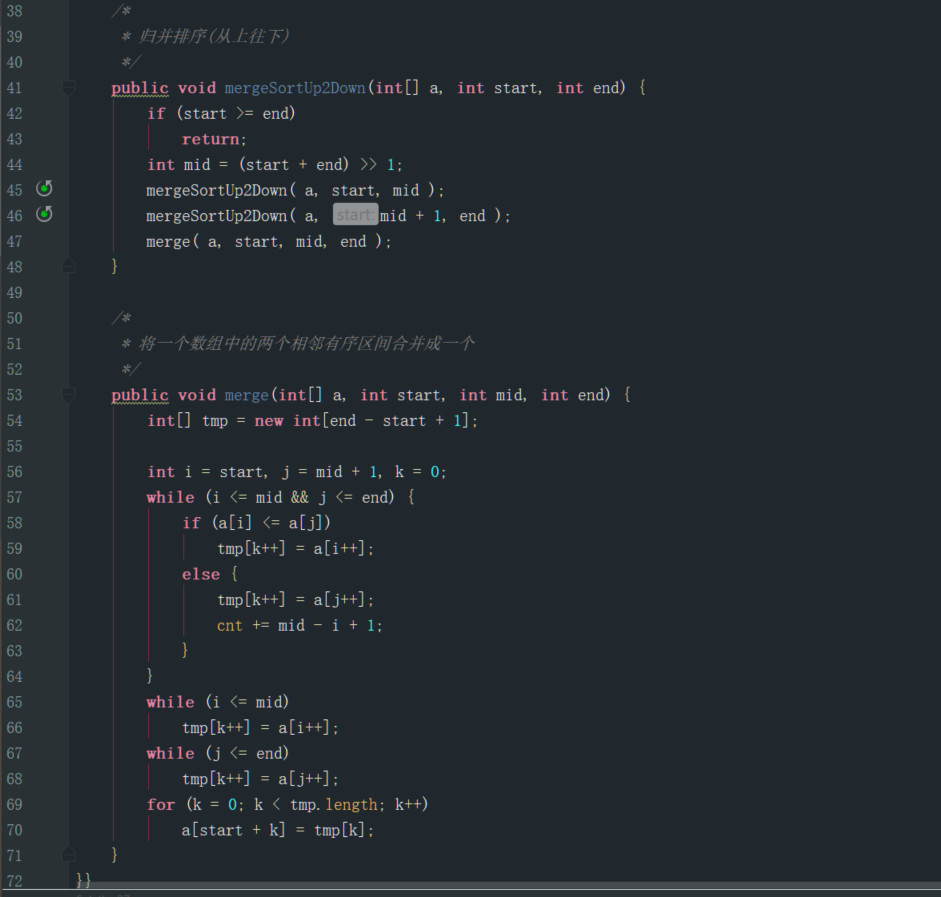
Task: Click the 'else' keyword on line 60
Action: tap(200, 574)
